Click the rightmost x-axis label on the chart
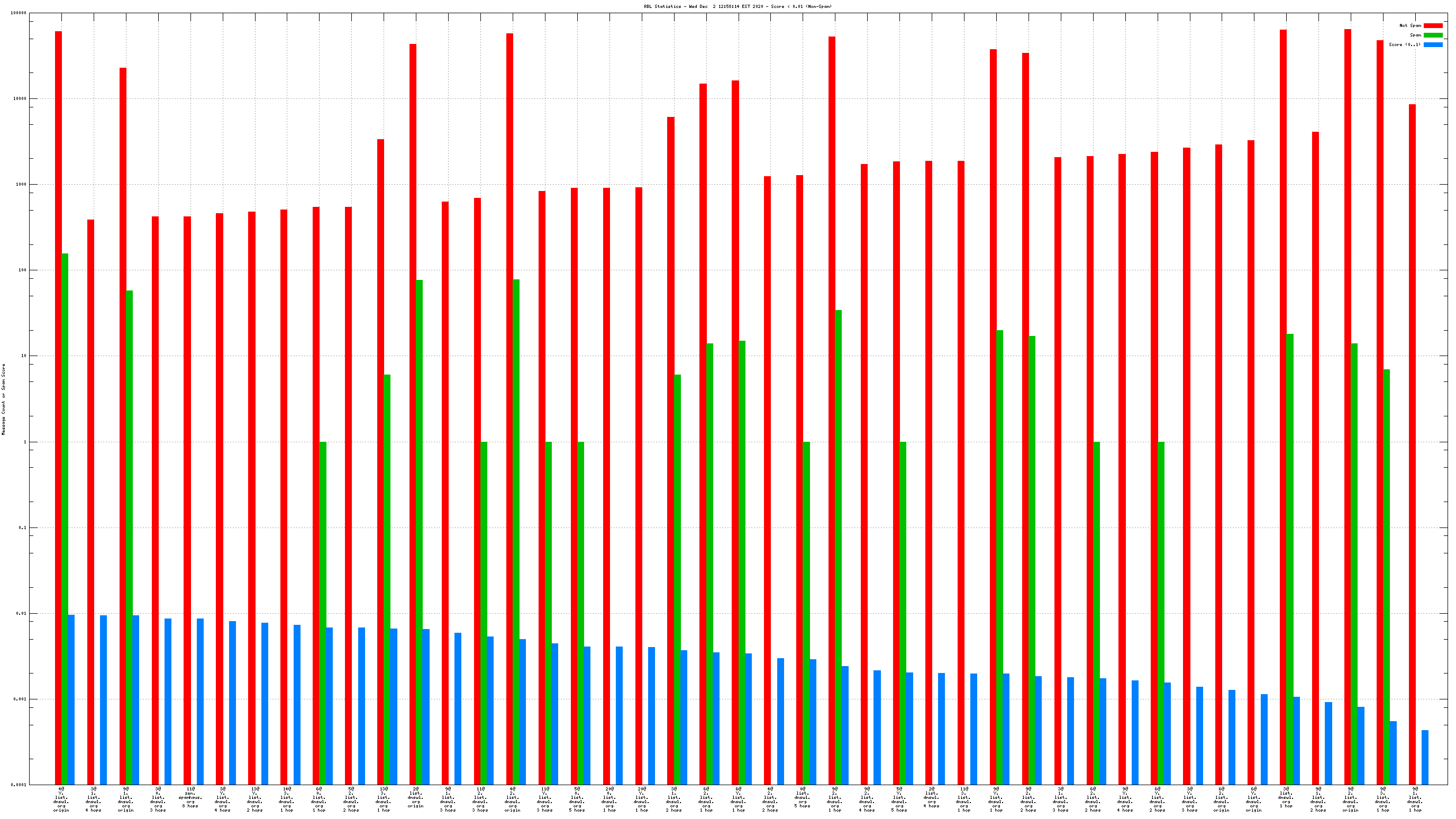Viewport: 1456px width, 819px height. pos(1415,799)
